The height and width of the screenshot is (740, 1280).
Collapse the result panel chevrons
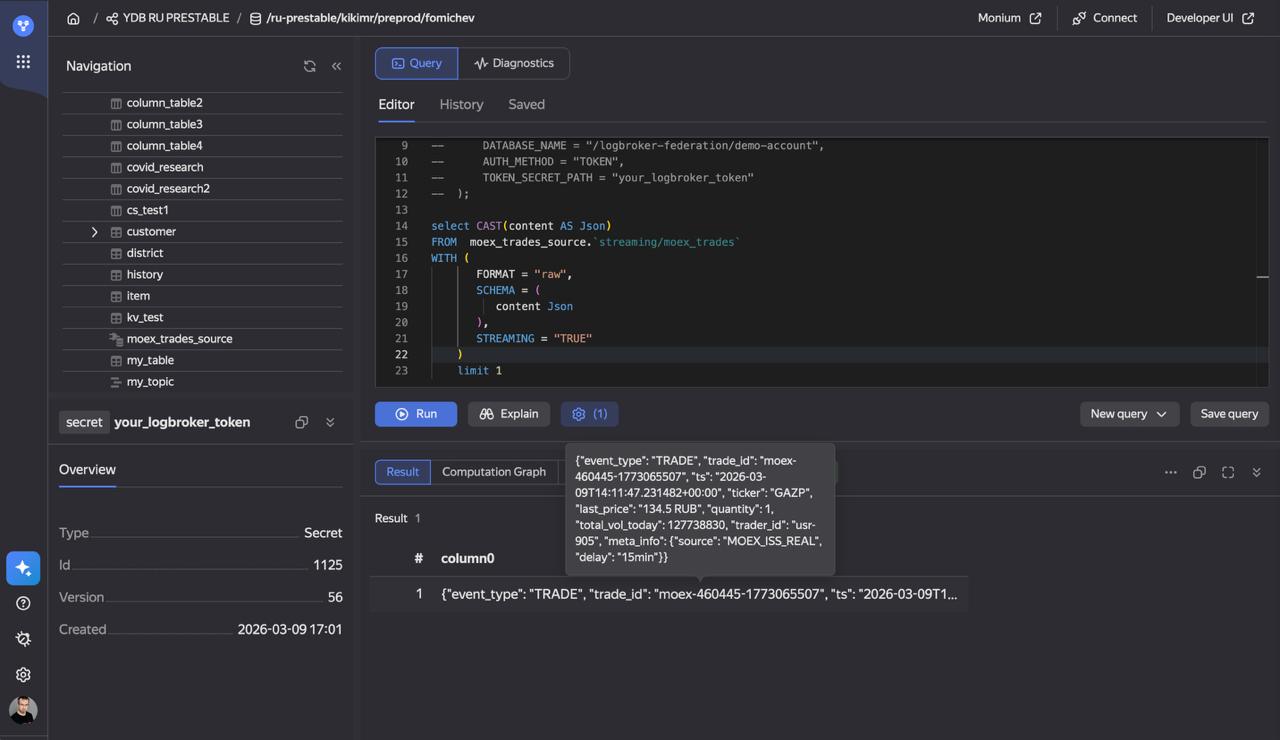[x=1257, y=472]
